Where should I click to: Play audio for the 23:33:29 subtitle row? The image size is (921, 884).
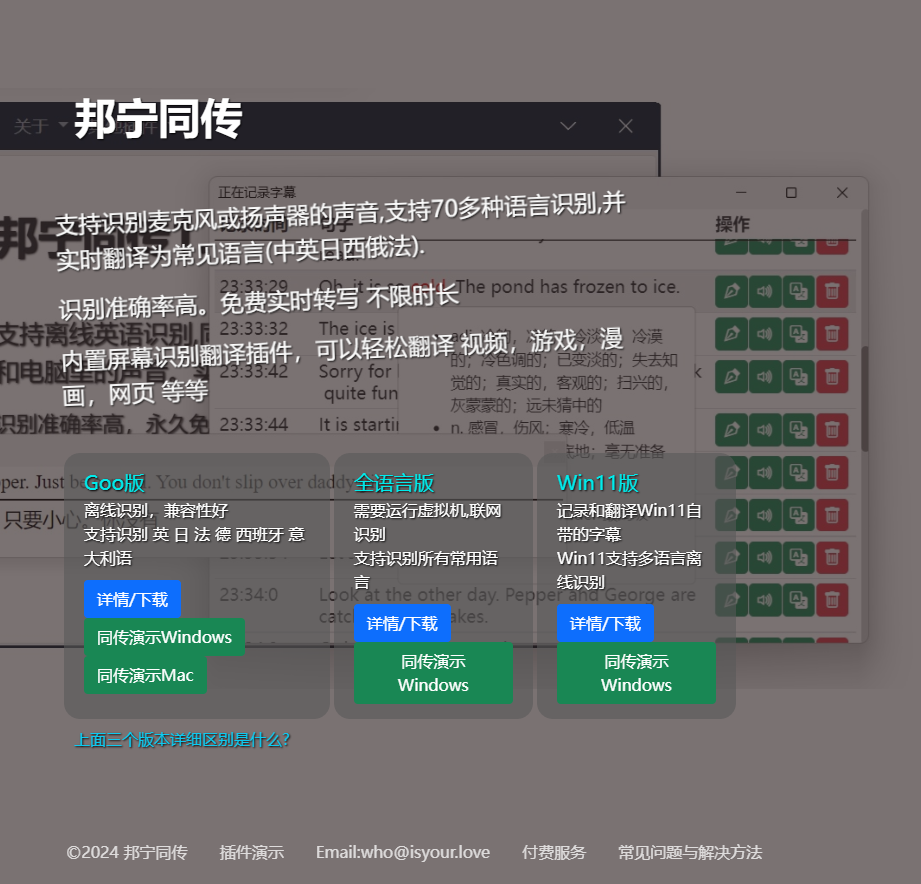pos(765,291)
